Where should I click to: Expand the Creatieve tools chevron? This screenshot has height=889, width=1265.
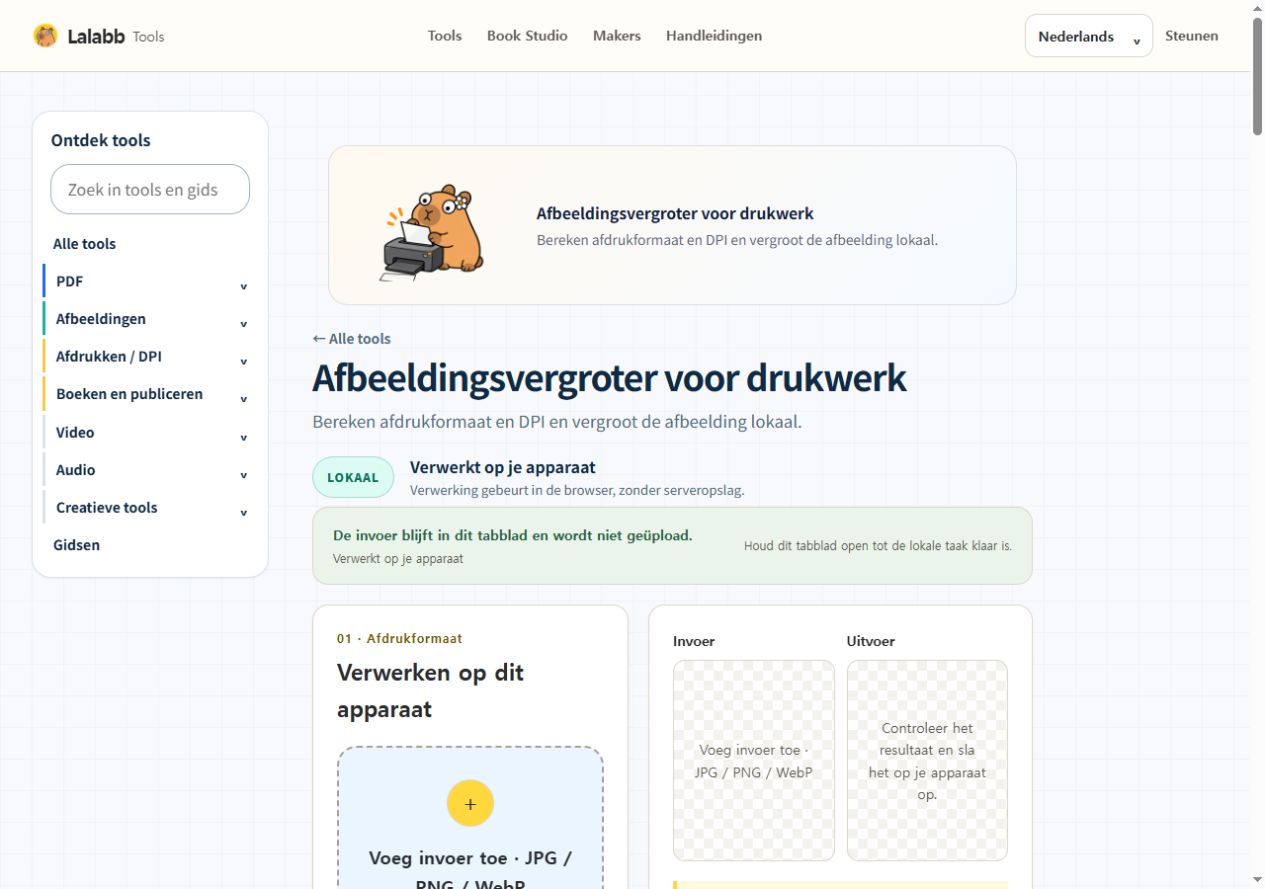[243, 513]
